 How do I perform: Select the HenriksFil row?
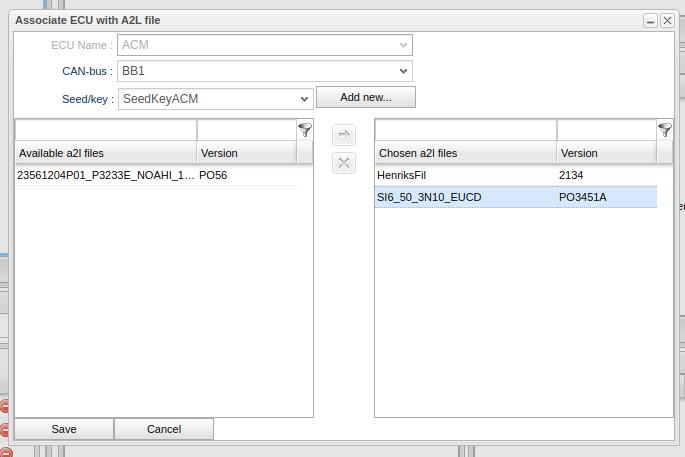point(465,175)
